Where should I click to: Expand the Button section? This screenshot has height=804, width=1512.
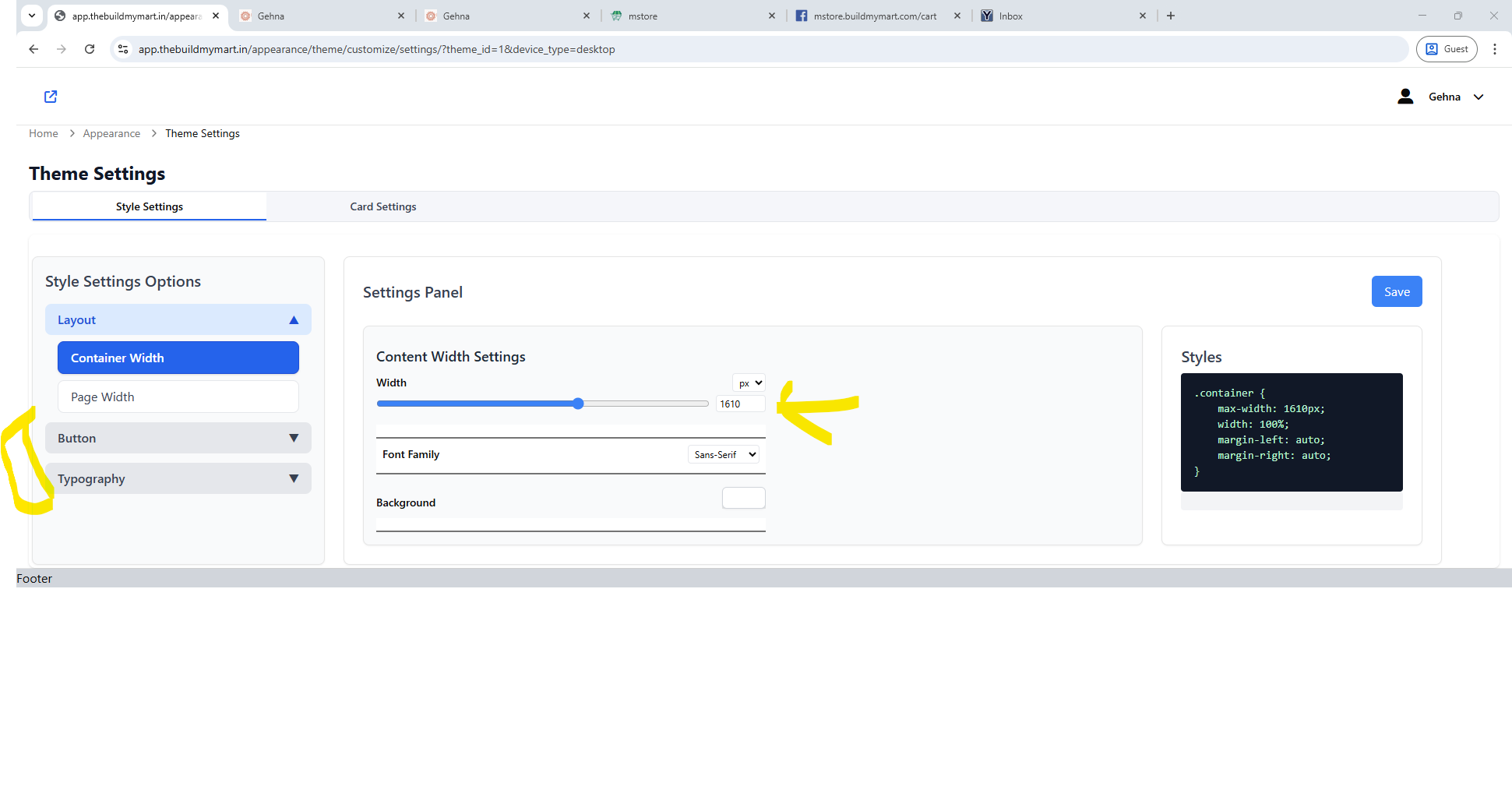coord(178,438)
